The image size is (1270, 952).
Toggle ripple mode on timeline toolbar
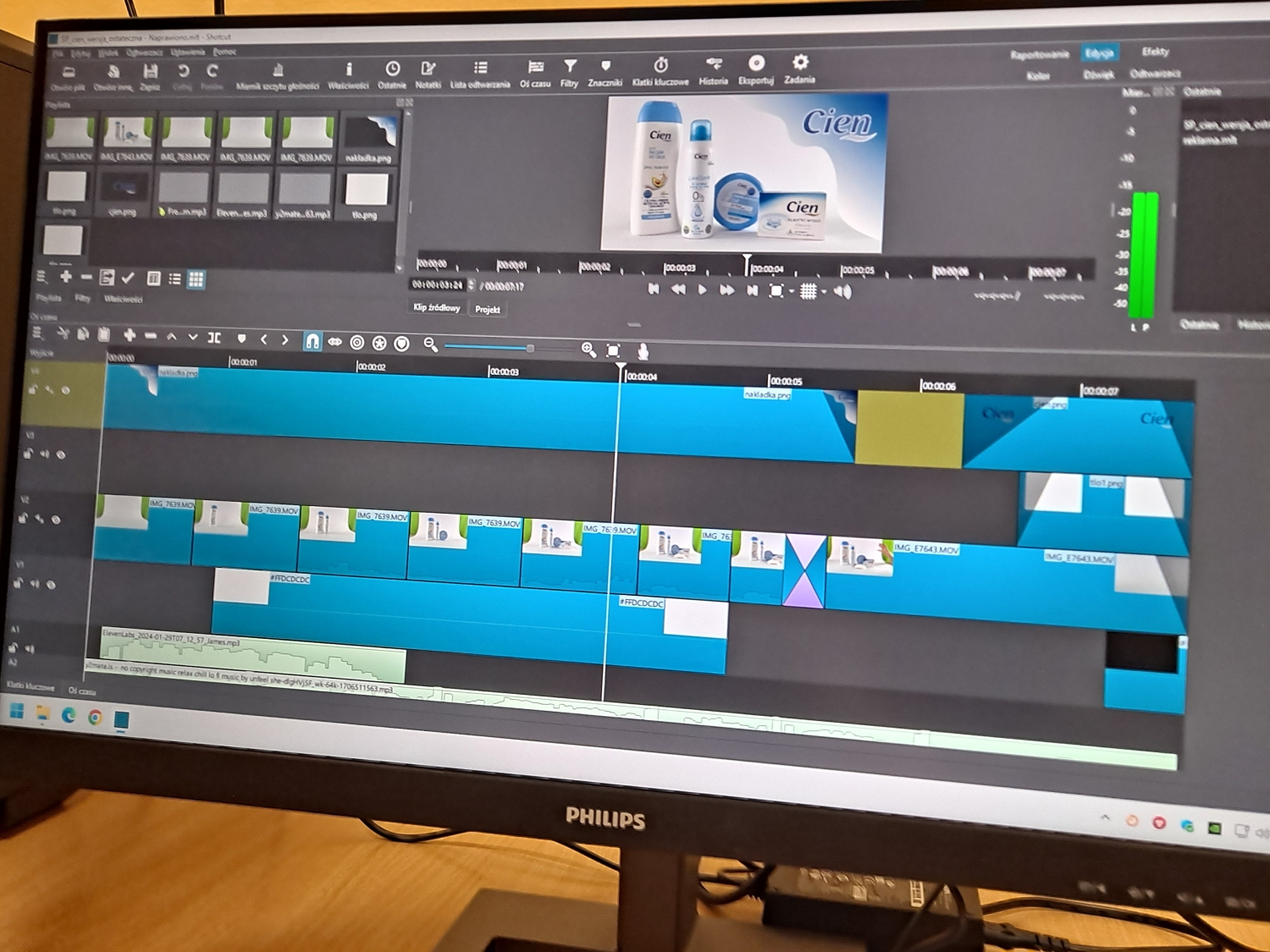pyautogui.click(x=357, y=343)
